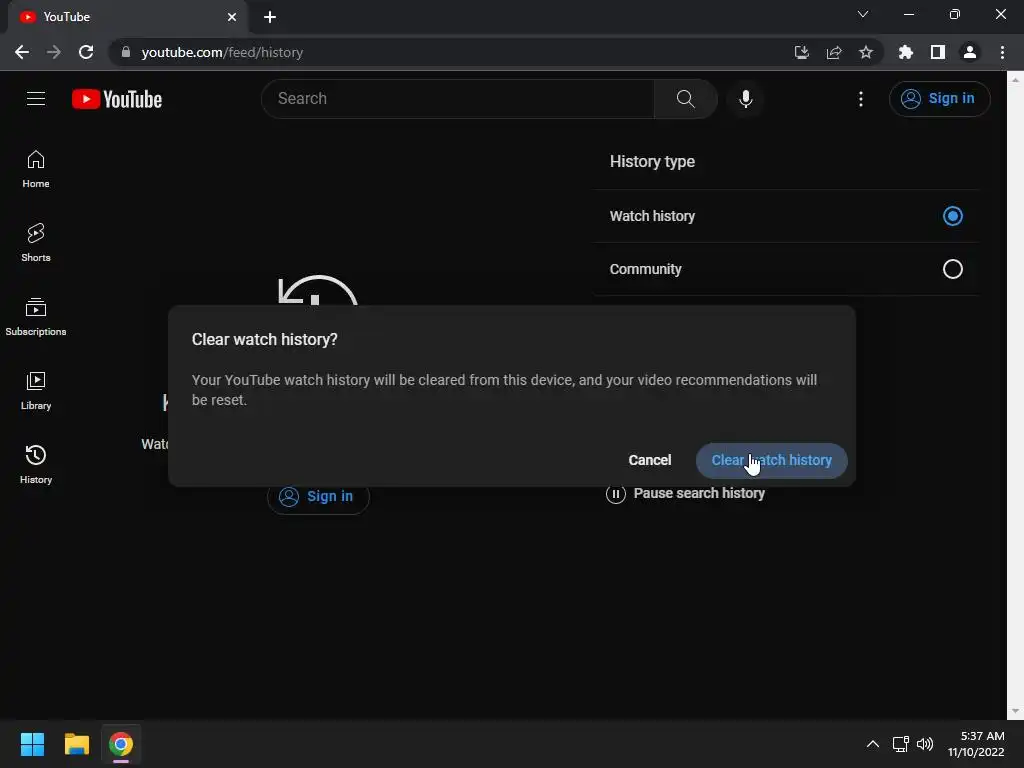The width and height of the screenshot is (1024, 768).
Task: Go forward in browser
Action: point(54,52)
